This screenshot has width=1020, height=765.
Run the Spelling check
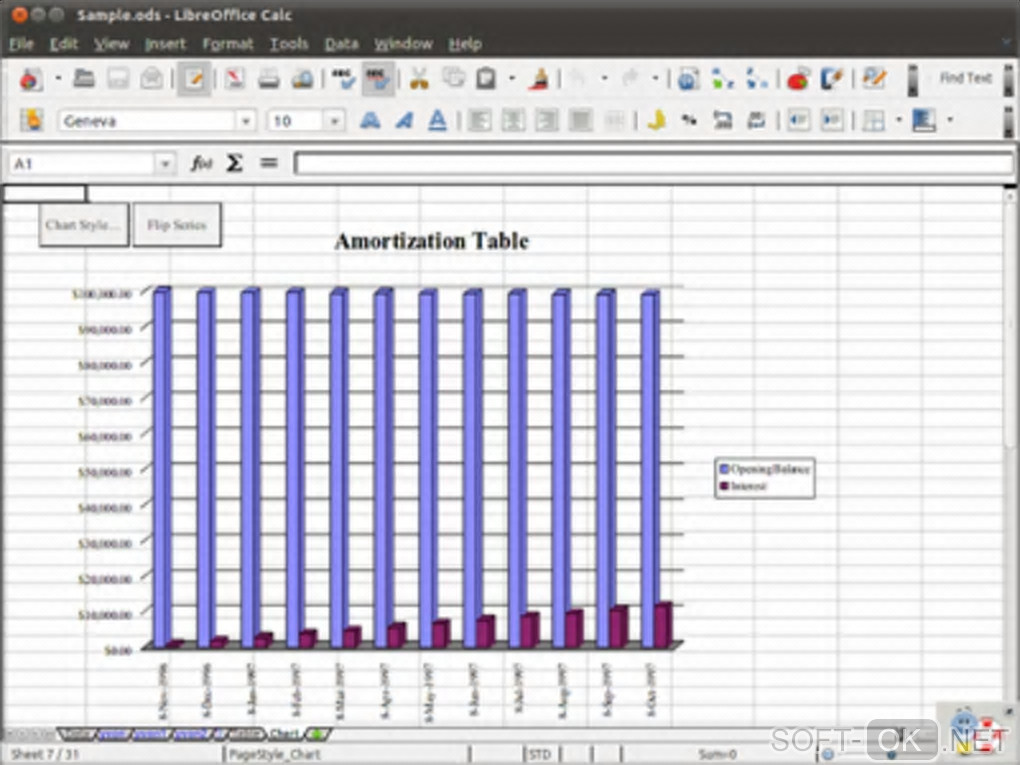click(343, 79)
